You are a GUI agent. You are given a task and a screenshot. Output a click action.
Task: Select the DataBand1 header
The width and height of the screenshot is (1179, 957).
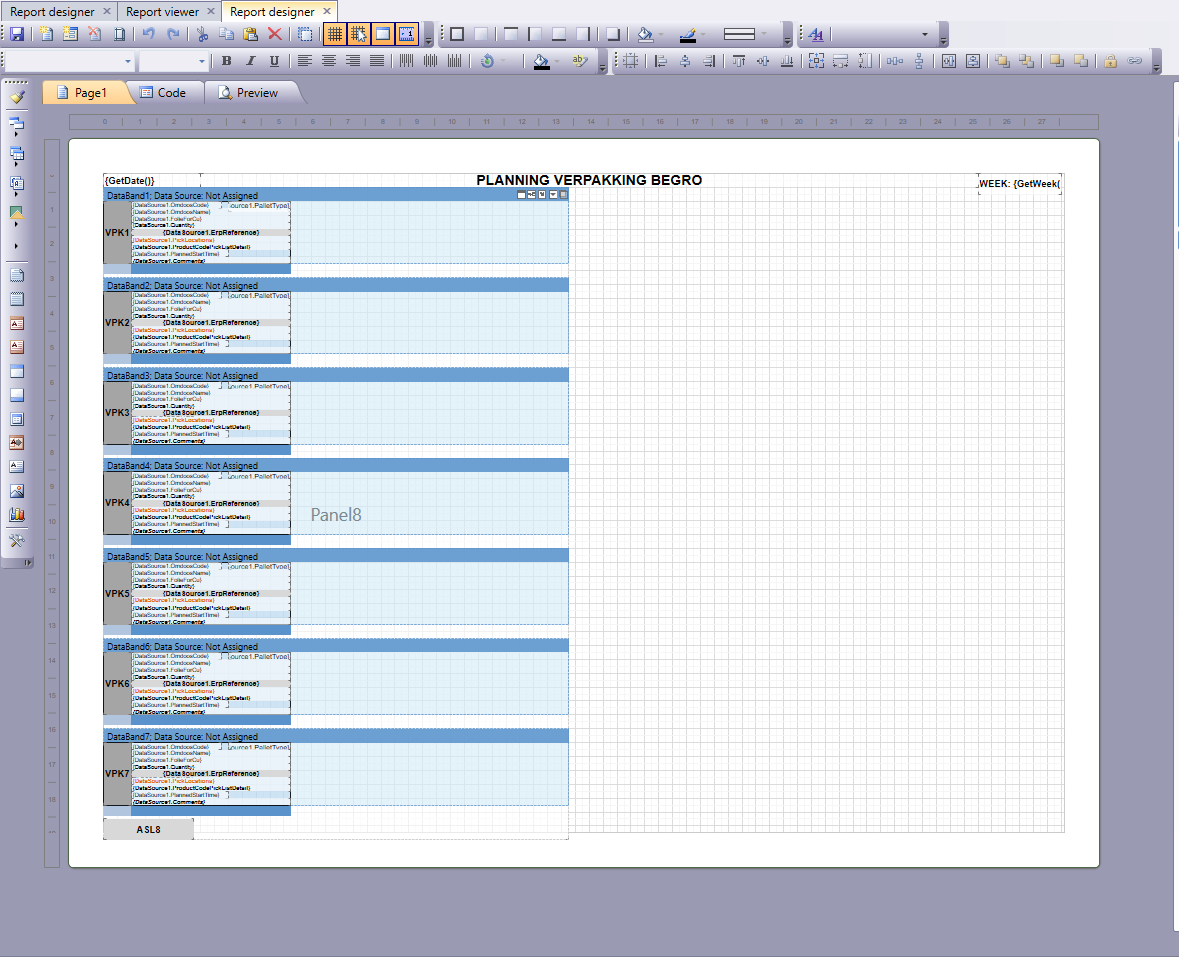pos(336,195)
